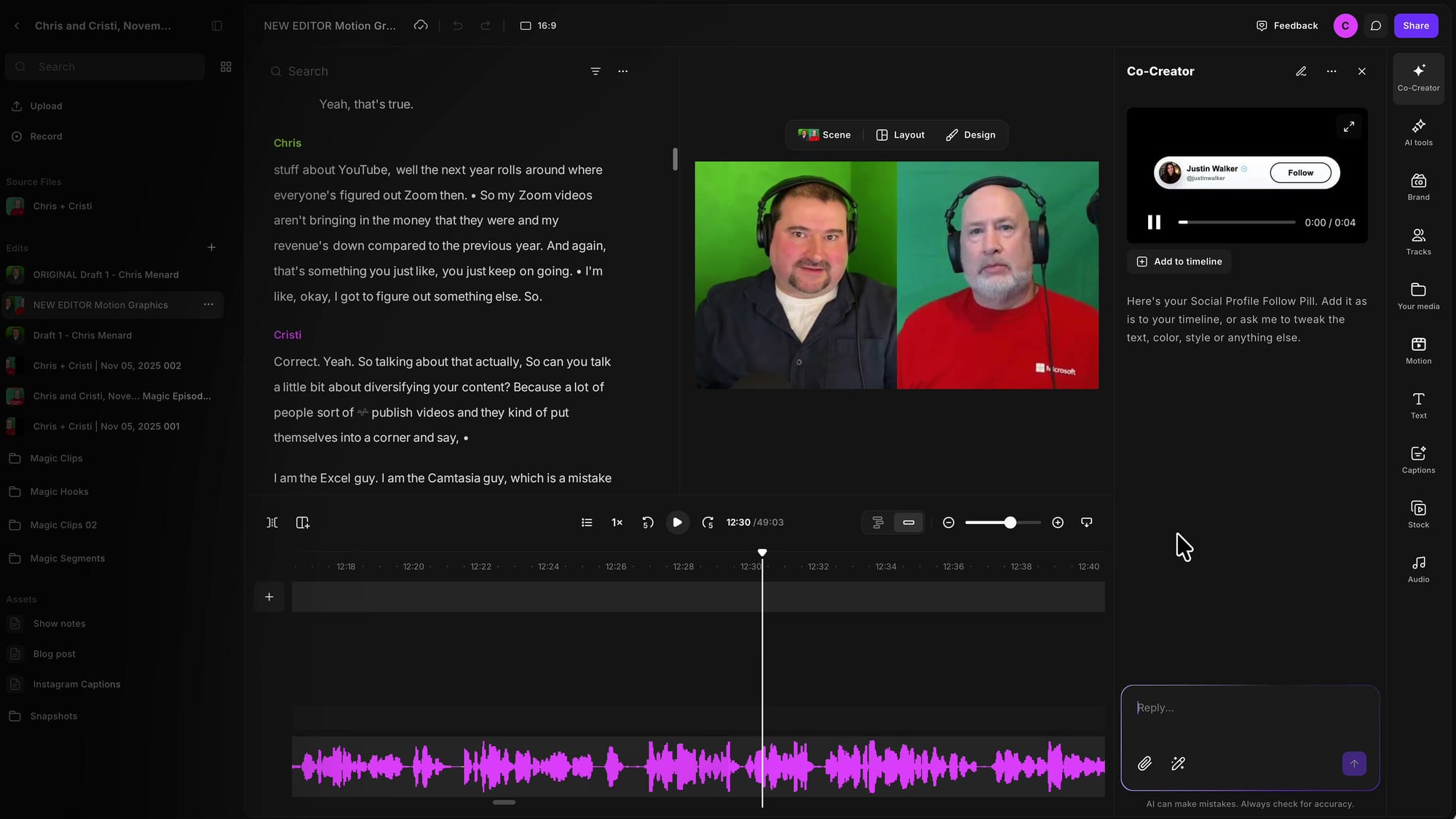Select Upload in the left sidebar
The height and width of the screenshot is (819, 1456).
click(x=36, y=106)
